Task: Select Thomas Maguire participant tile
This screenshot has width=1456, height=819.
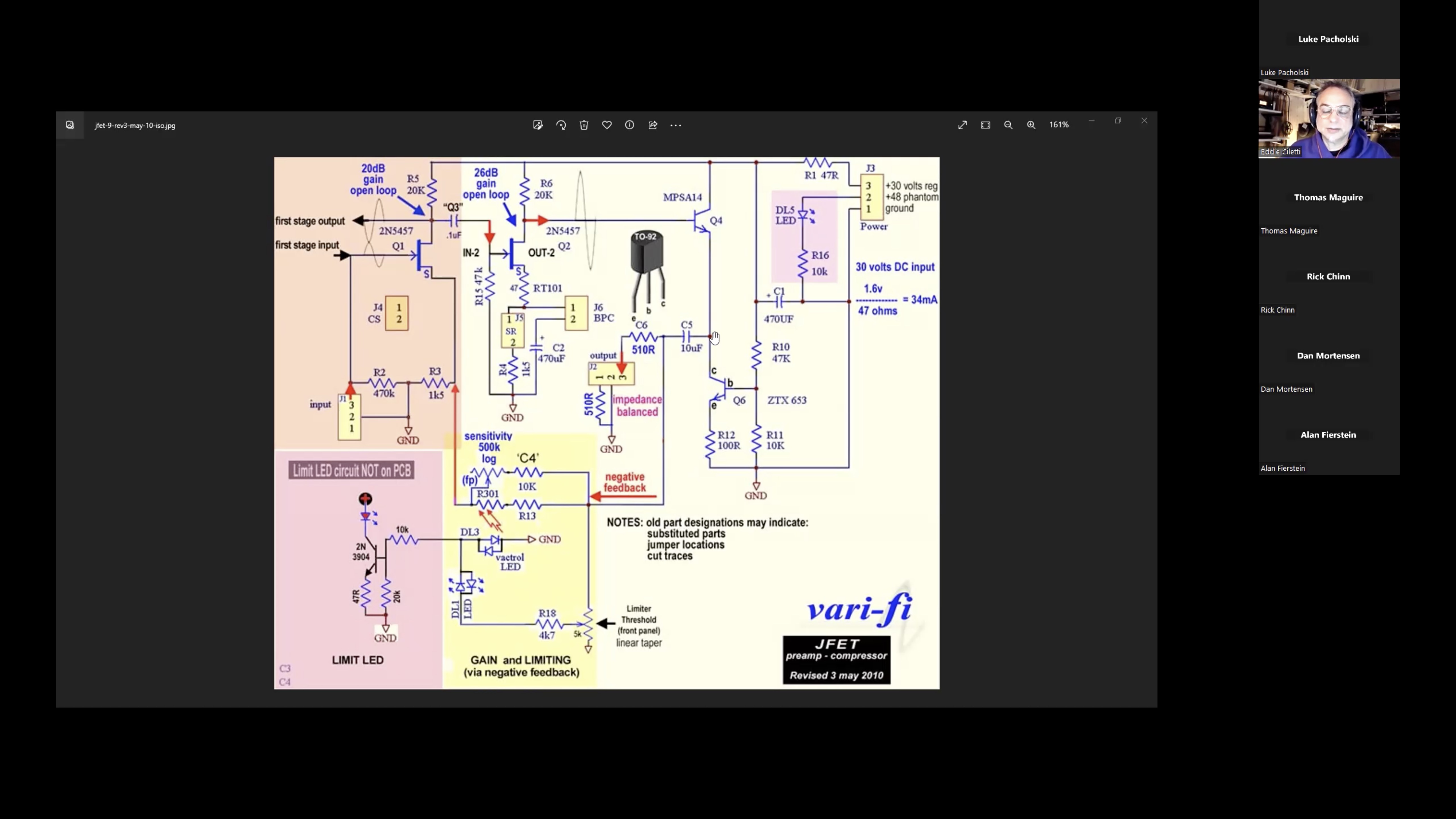Action: pyautogui.click(x=1328, y=197)
